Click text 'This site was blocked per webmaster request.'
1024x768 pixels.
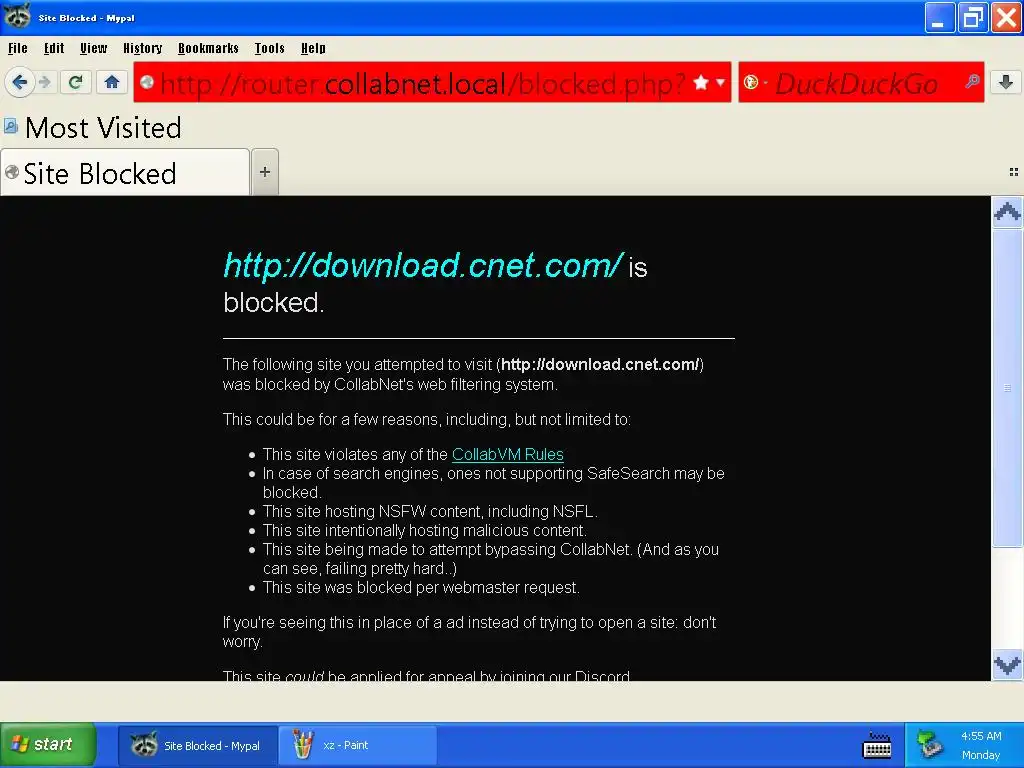pyautogui.click(x=421, y=588)
